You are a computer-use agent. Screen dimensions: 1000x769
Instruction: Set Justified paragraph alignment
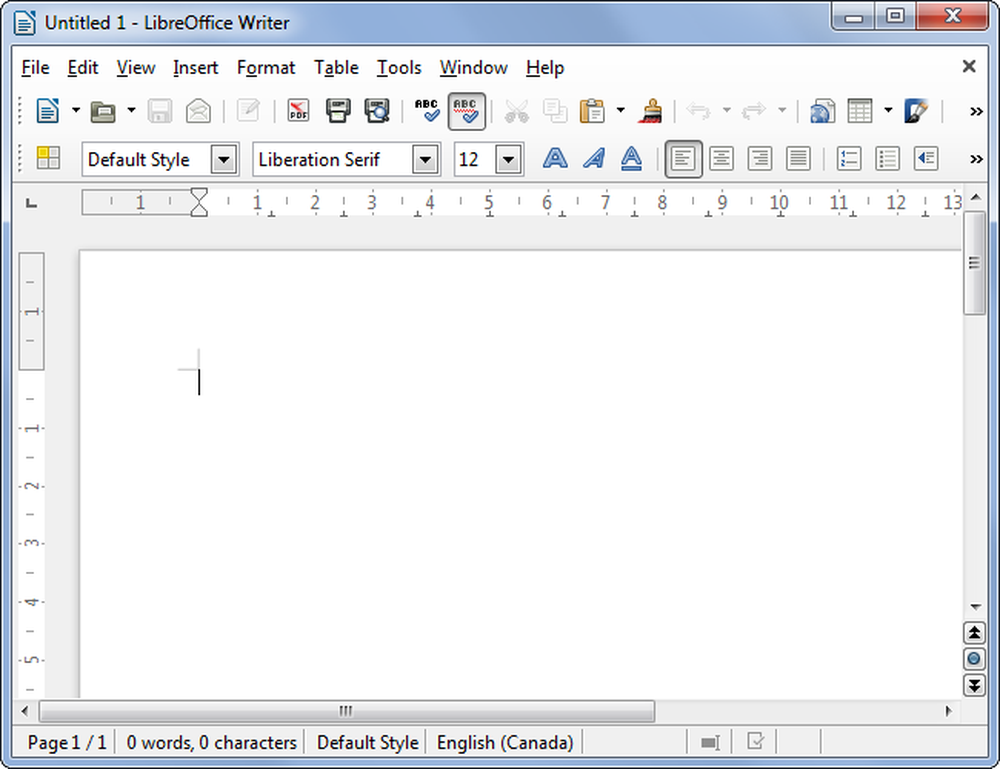coord(798,158)
